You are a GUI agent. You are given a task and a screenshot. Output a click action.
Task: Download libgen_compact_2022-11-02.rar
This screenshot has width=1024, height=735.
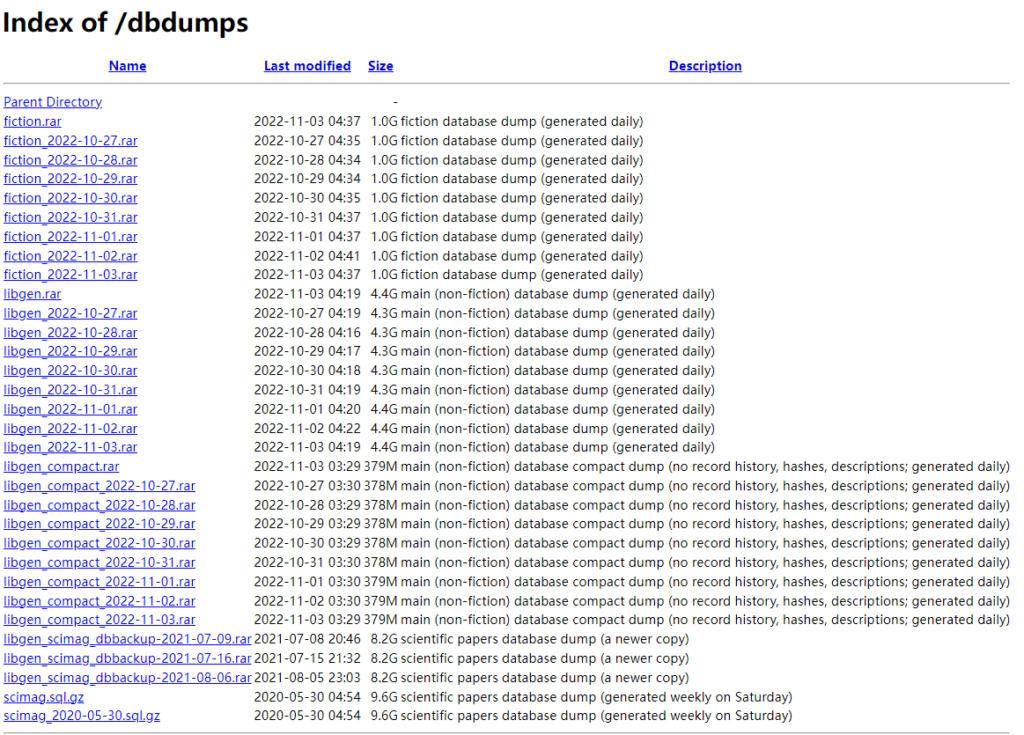point(99,601)
